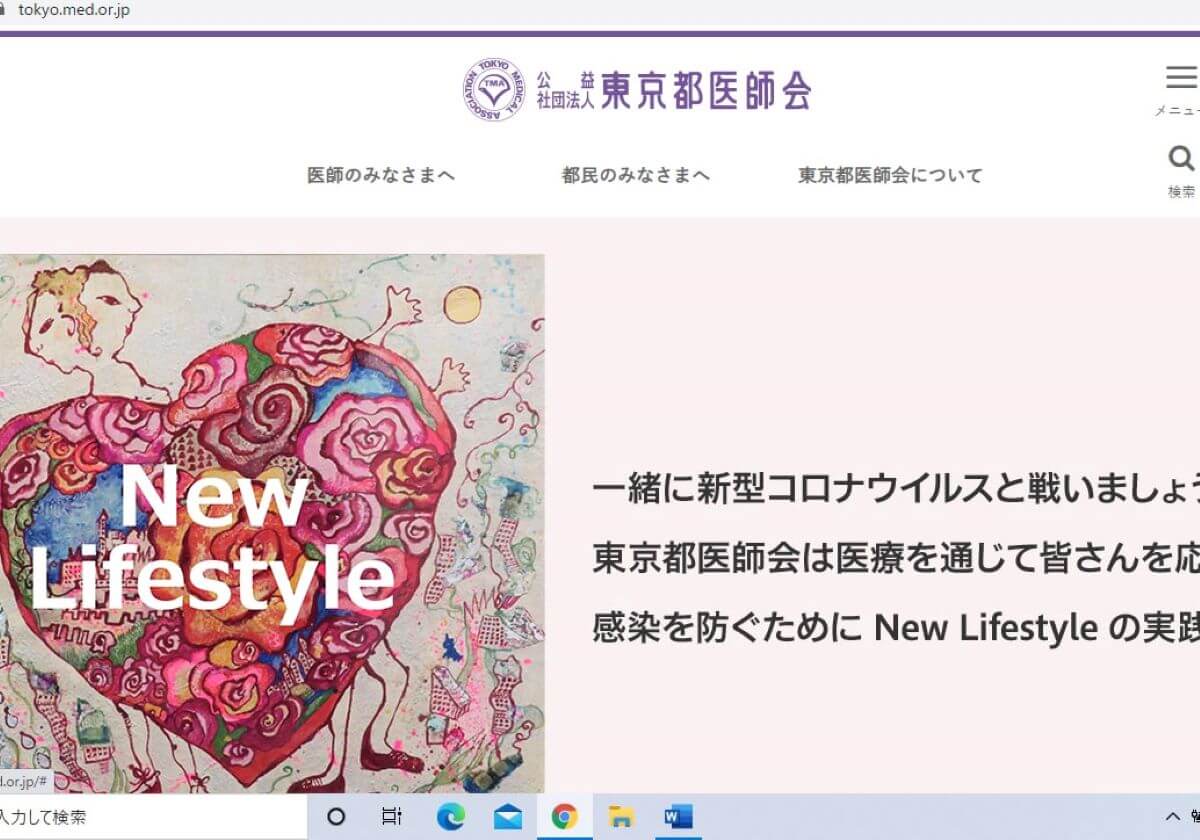Click text 東京都医師会は医療を通じて皆さんを
Image resolution: width=1200 pixels, height=840 pixels.
[878, 558]
